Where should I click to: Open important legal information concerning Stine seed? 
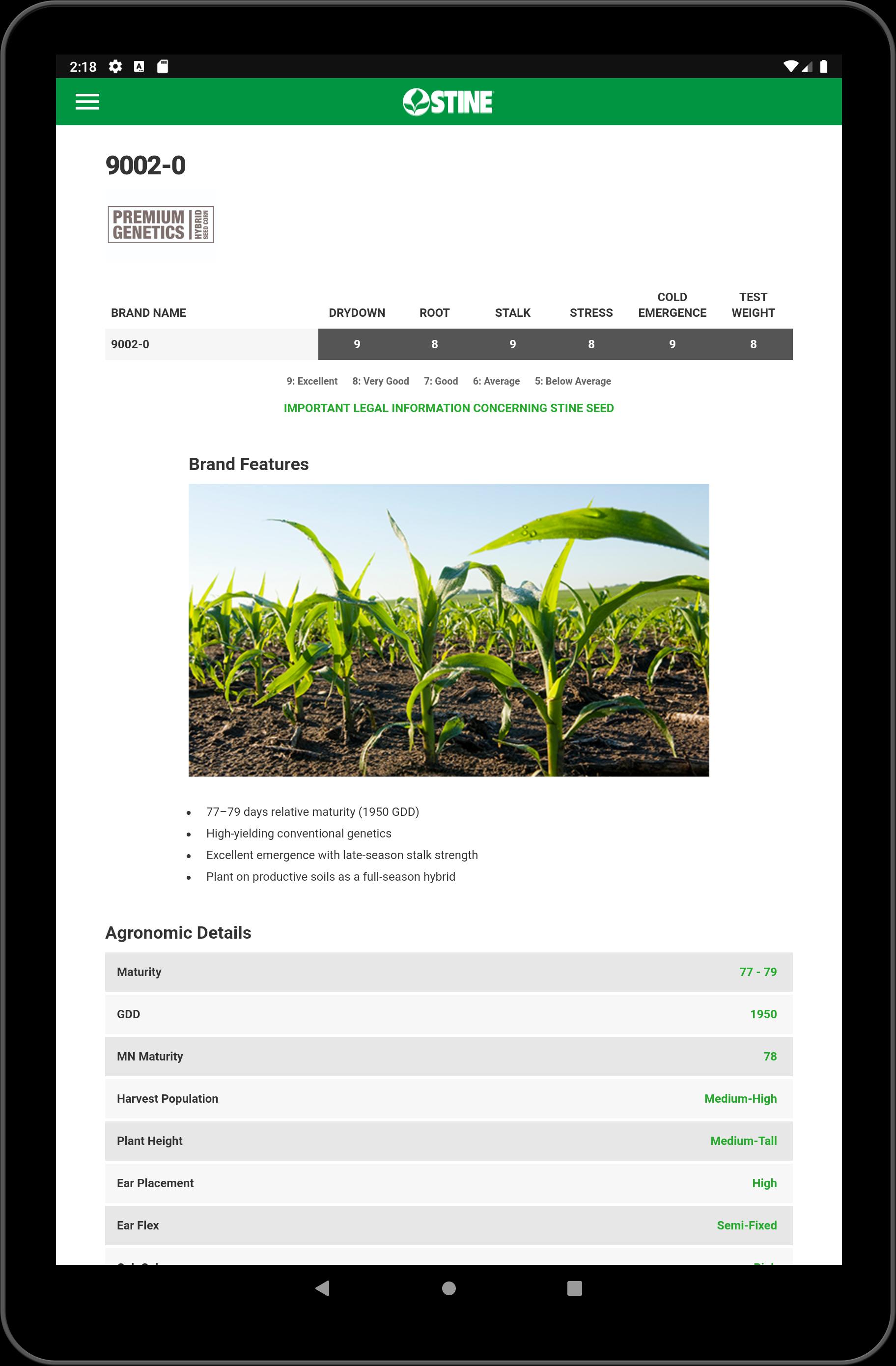(448, 408)
